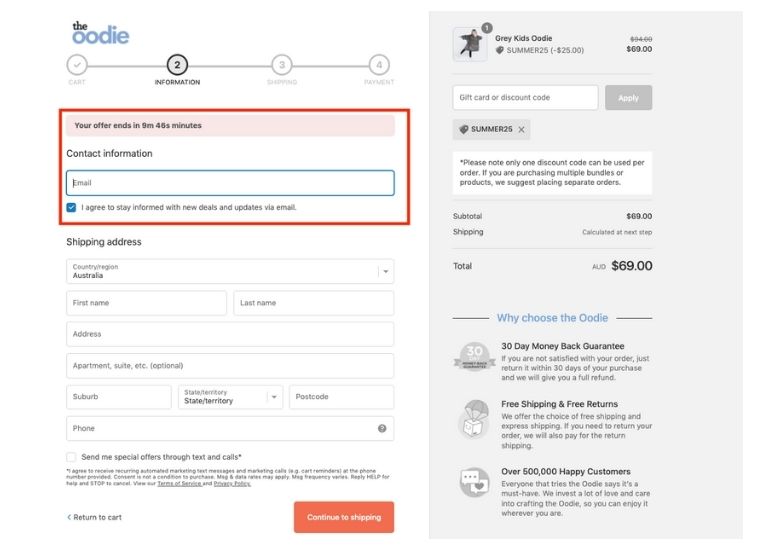Open the Country/region dropdown
Image resolution: width=770 pixels, height=550 pixels.
pos(230,271)
